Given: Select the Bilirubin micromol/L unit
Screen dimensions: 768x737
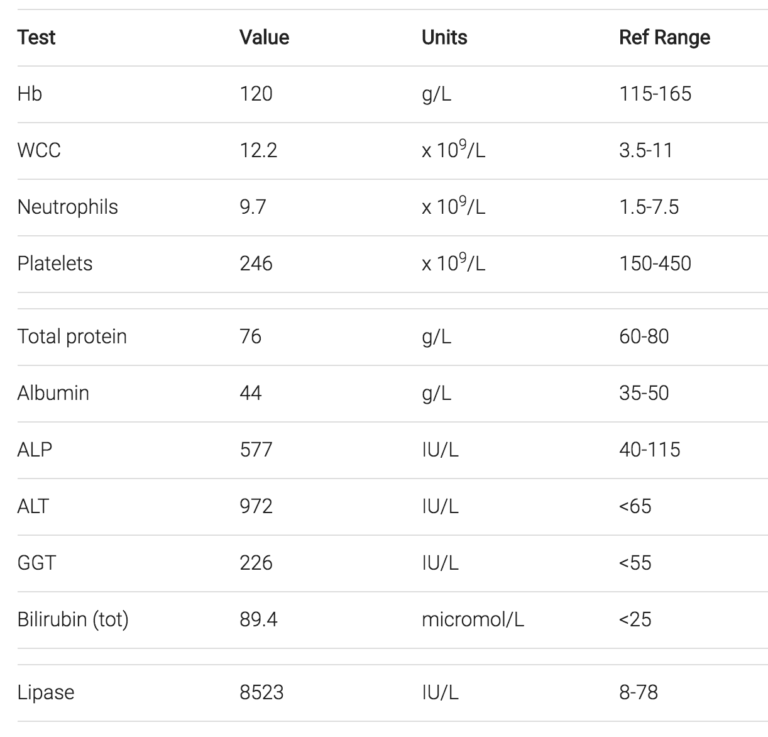Looking at the screenshot, I should click(473, 620).
